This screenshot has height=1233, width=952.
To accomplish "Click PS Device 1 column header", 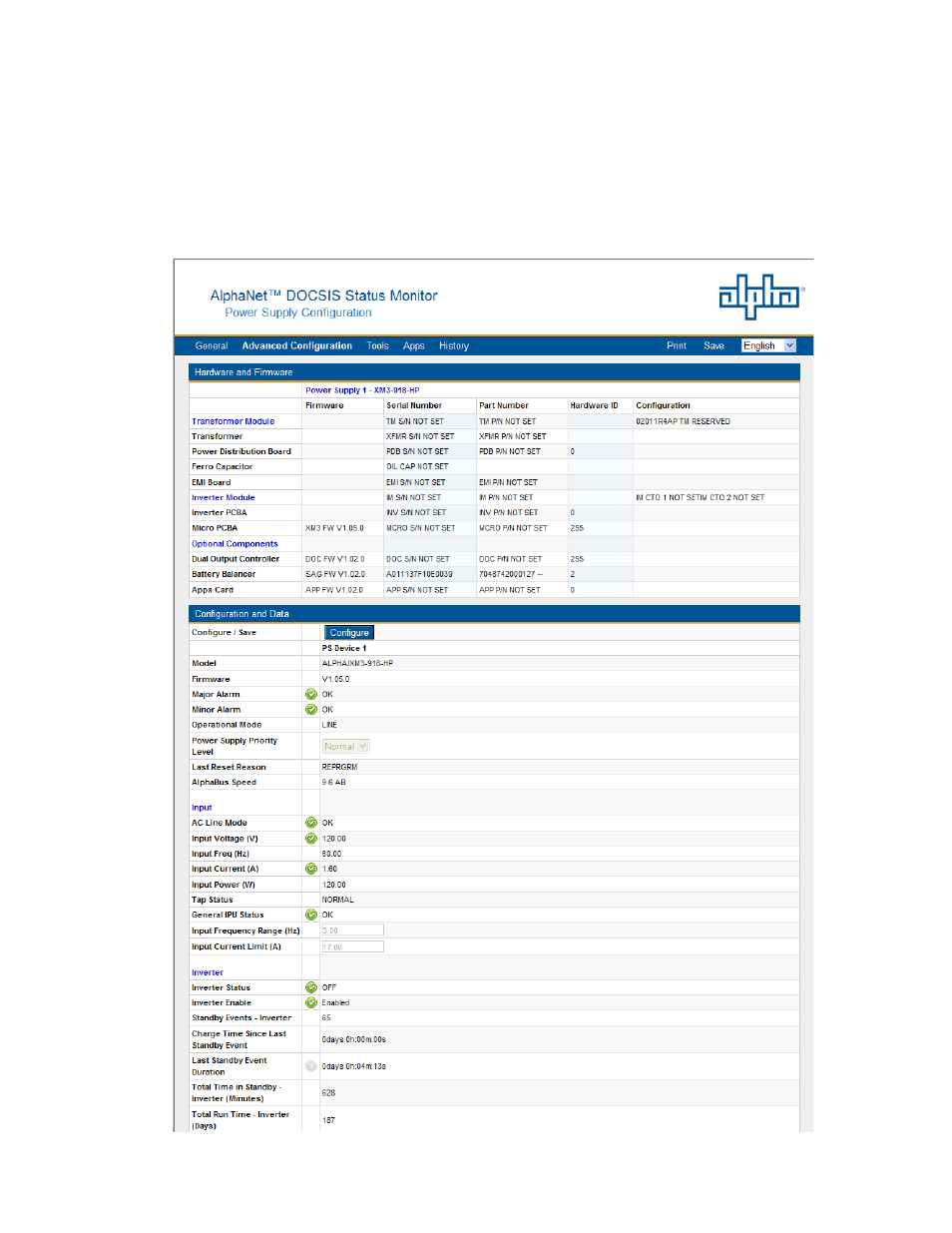I will tap(344, 648).
